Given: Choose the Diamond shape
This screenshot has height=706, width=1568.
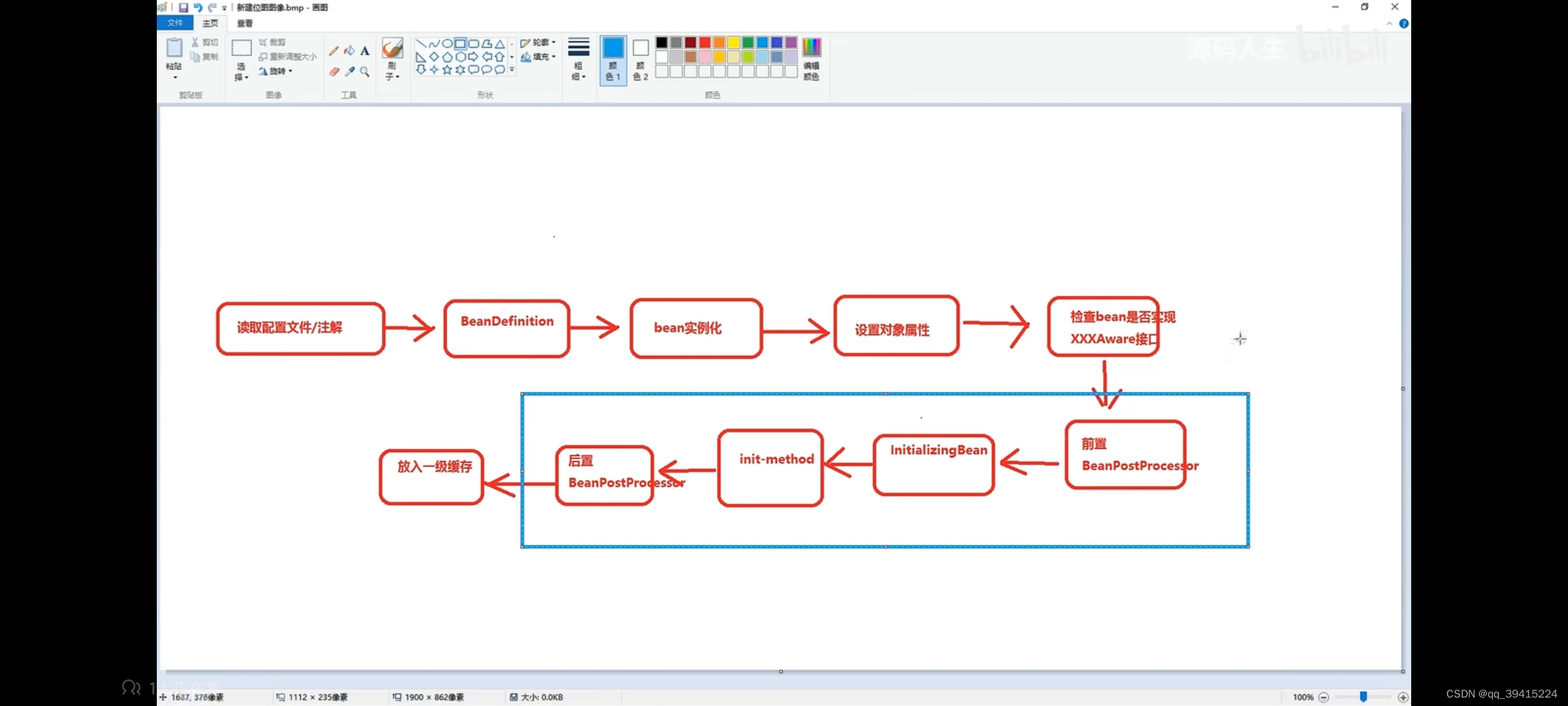Looking at the screenshot, I should click(x=434, y=57).
